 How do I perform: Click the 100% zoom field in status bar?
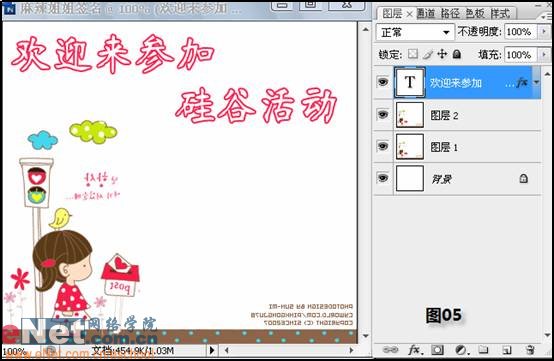[14, 351]
